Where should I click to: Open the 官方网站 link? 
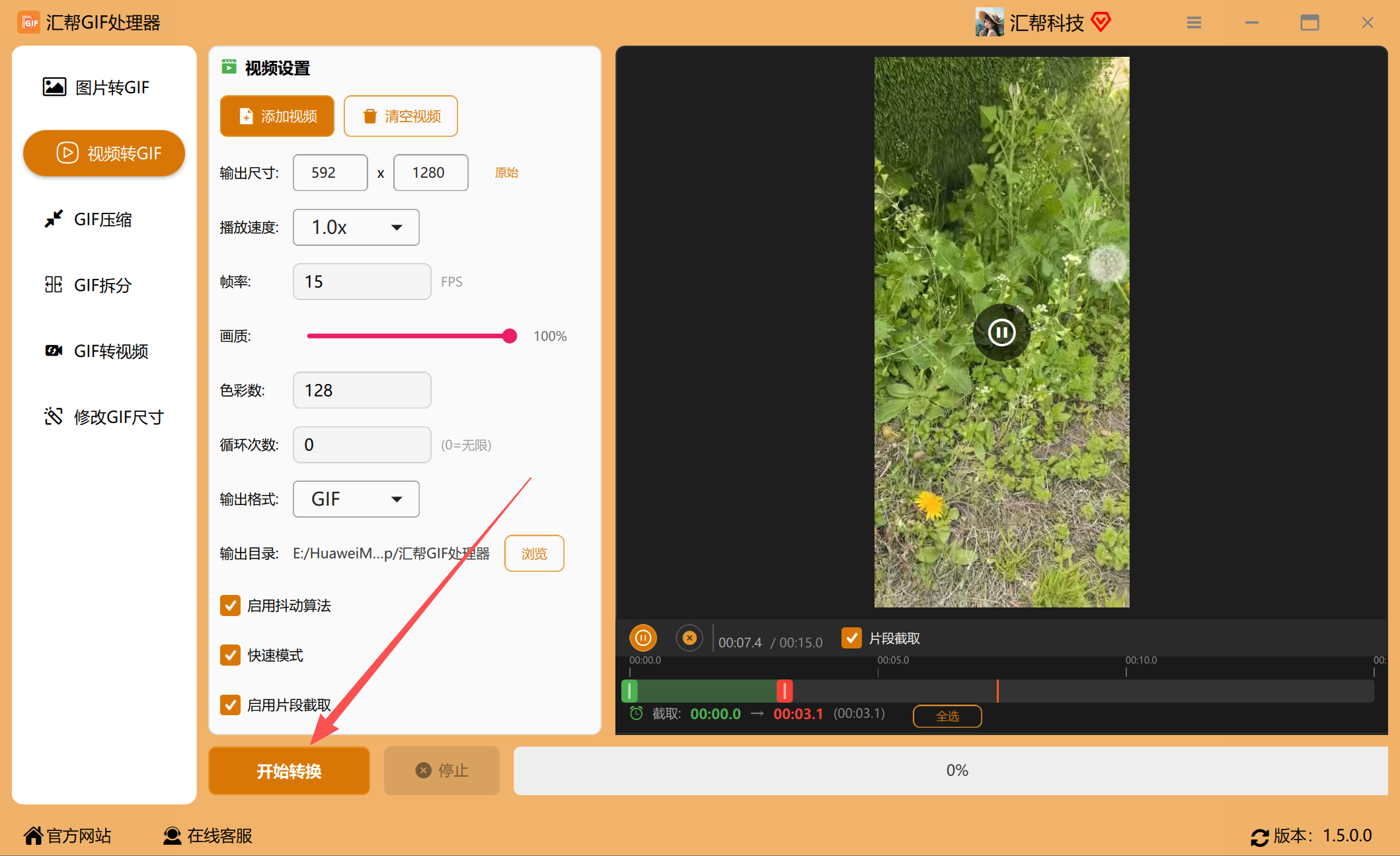(x=67, y=836)
